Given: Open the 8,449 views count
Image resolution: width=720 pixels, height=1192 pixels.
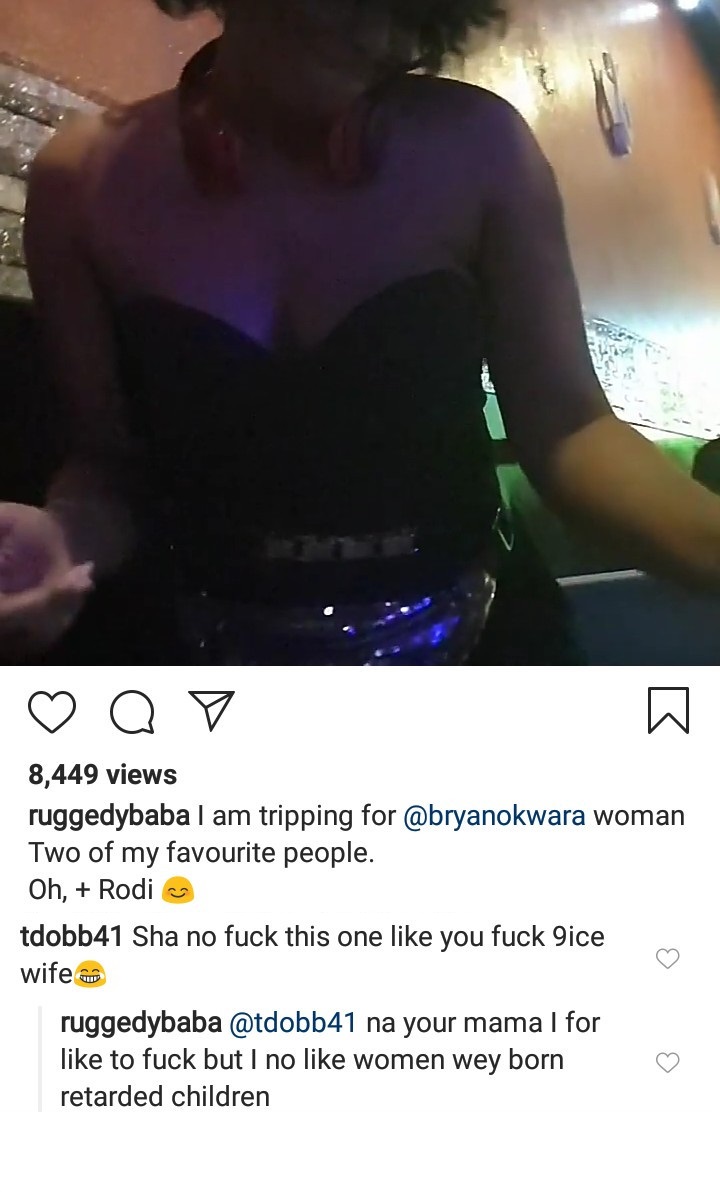Looking at the screenshot, I should pyautogui.click(x=103, y=775).
